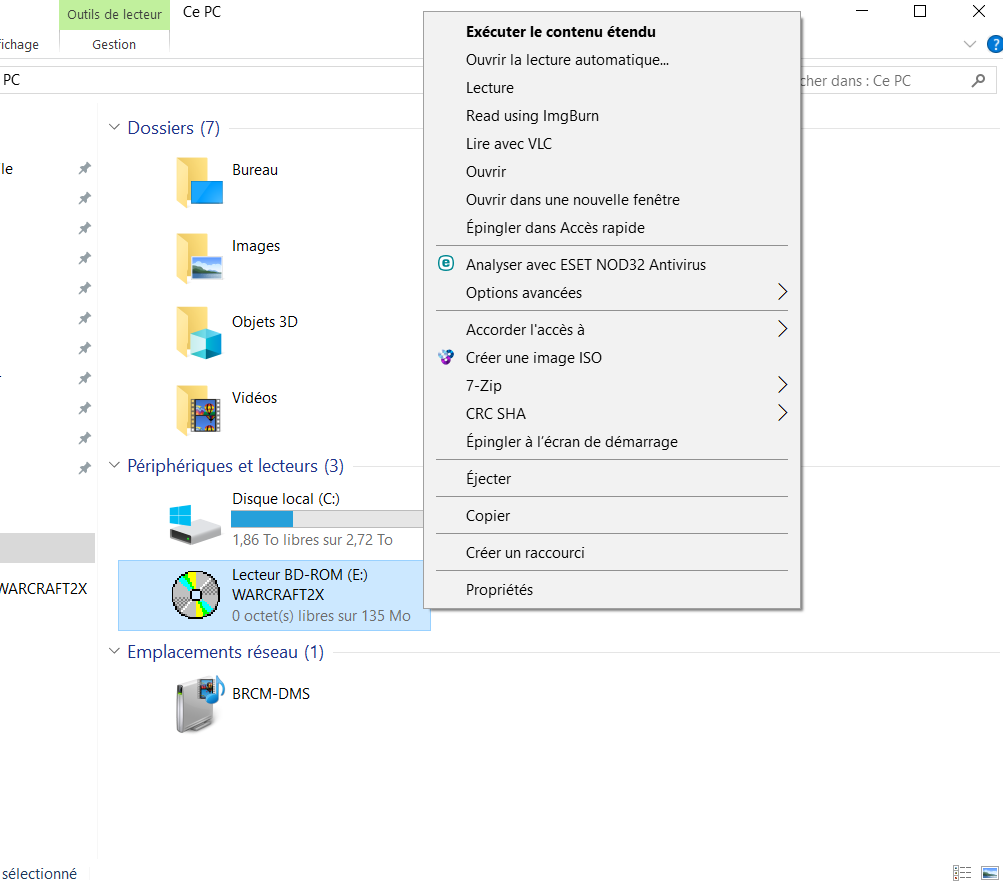Select the Bureau folder icon
The image size is (1003, 885).
200,182
